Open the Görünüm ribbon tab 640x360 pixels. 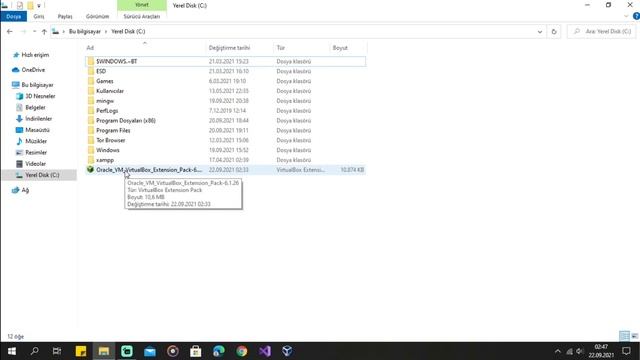point(97,16)
